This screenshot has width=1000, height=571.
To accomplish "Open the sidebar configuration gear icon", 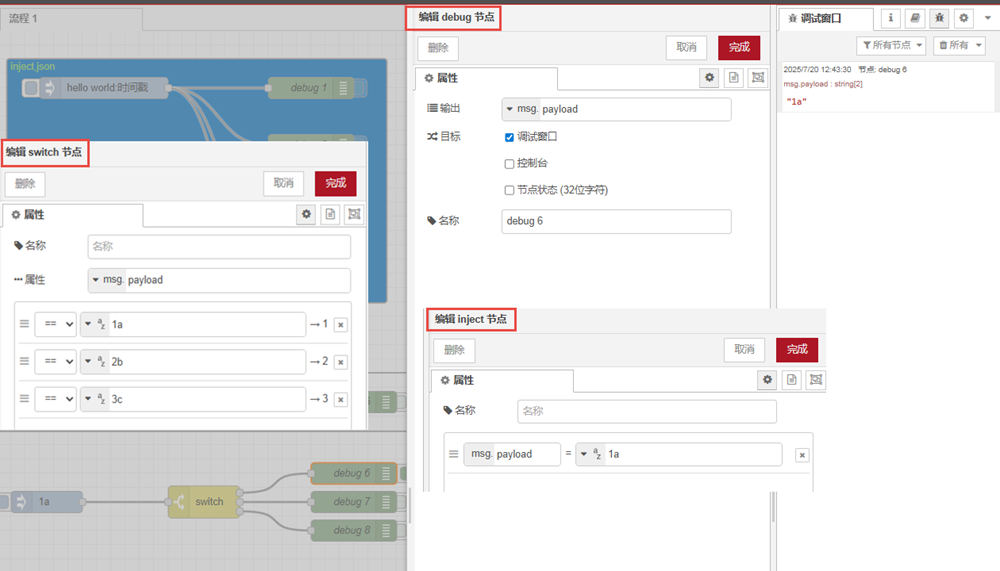I will pyautogui.click(x=964, y=19).
